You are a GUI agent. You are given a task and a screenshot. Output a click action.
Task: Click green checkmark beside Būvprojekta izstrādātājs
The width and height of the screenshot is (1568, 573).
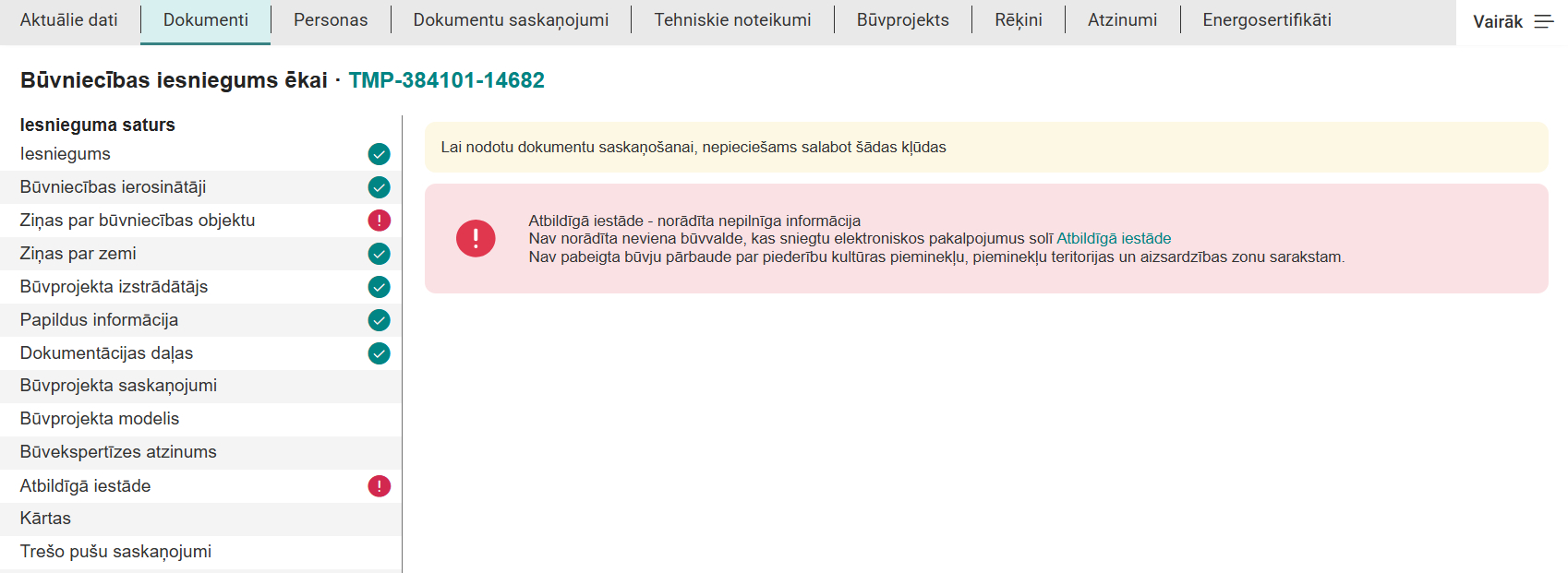[x=379, y=287]
